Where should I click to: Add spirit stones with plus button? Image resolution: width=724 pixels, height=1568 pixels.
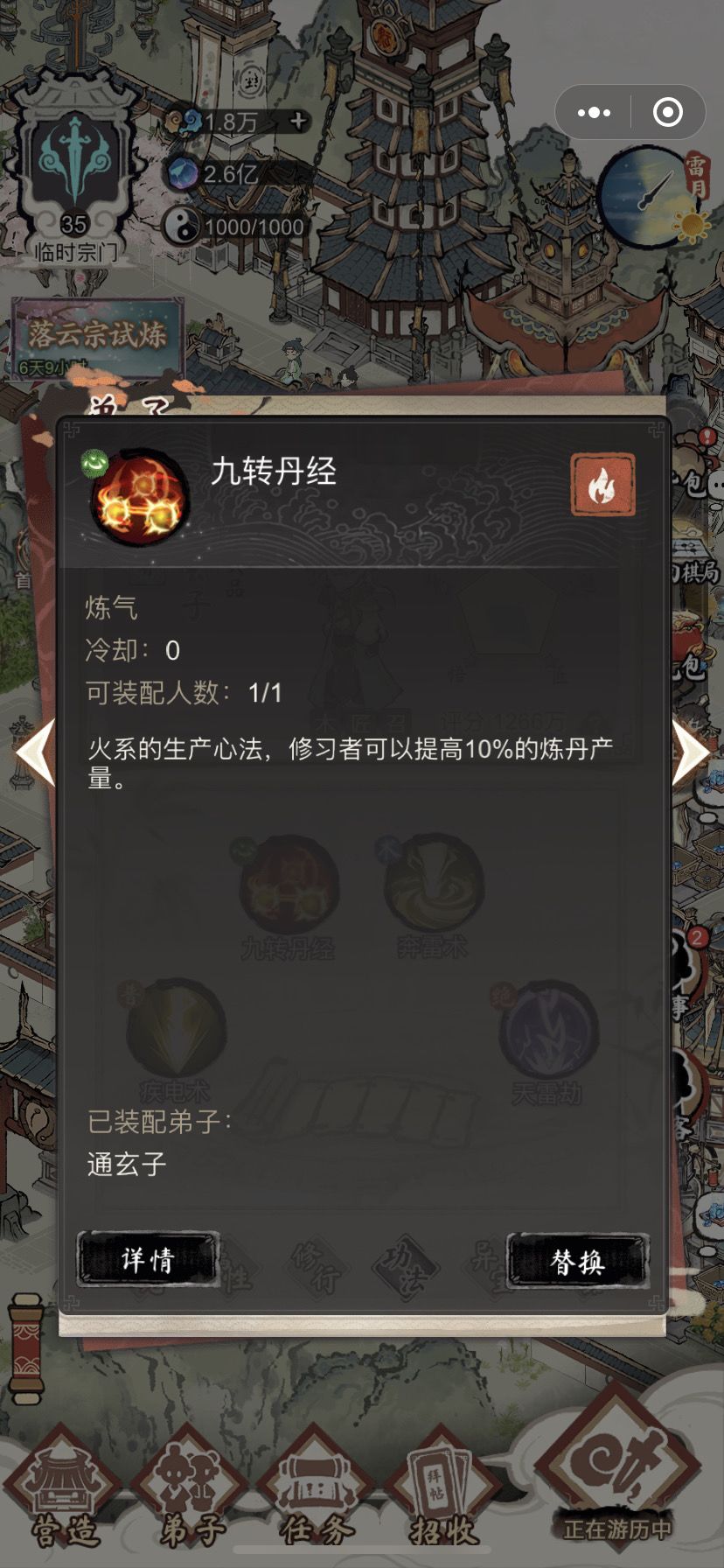click(298, 121)
